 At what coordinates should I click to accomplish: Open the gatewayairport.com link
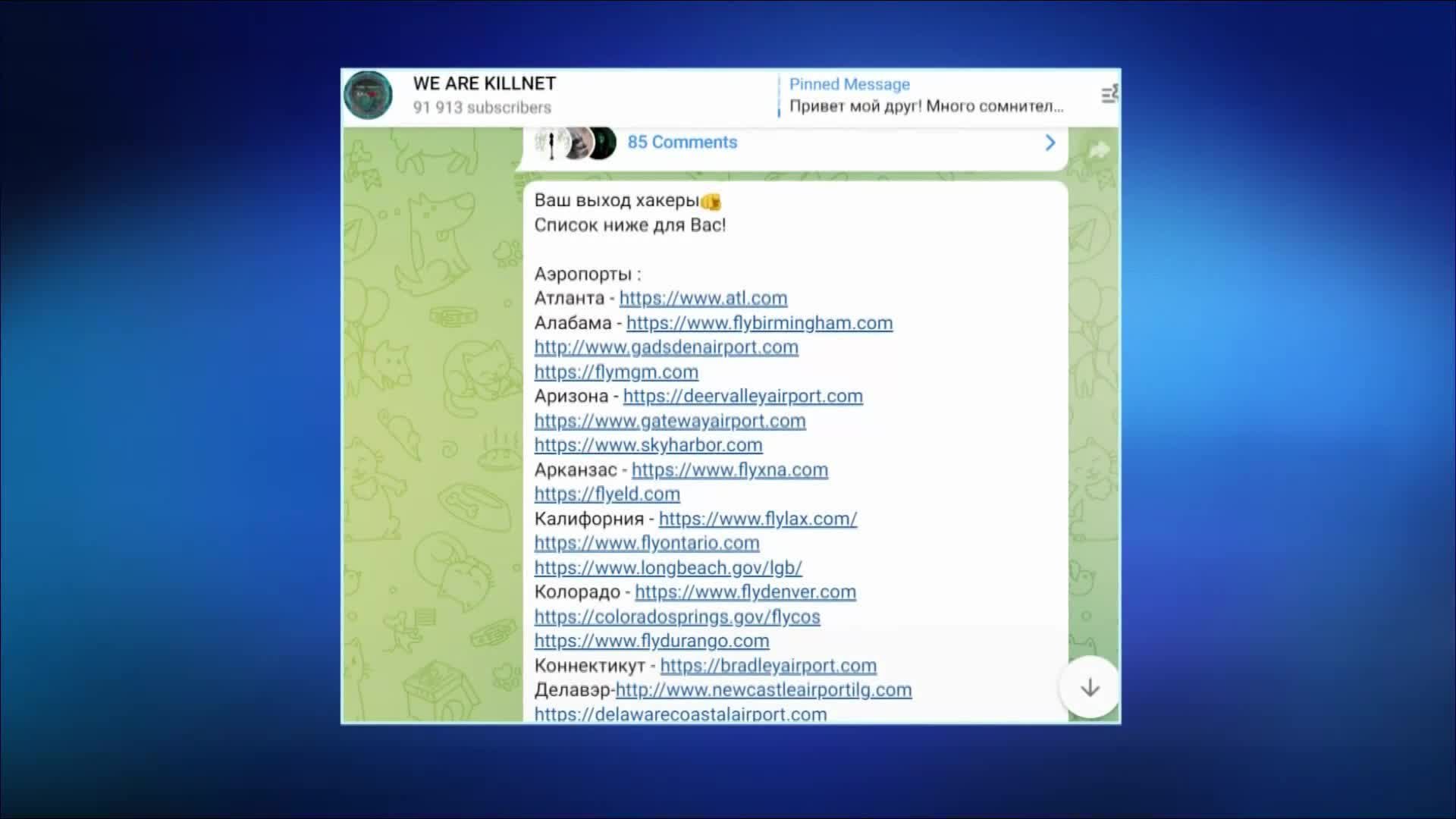tap(670, 421)
